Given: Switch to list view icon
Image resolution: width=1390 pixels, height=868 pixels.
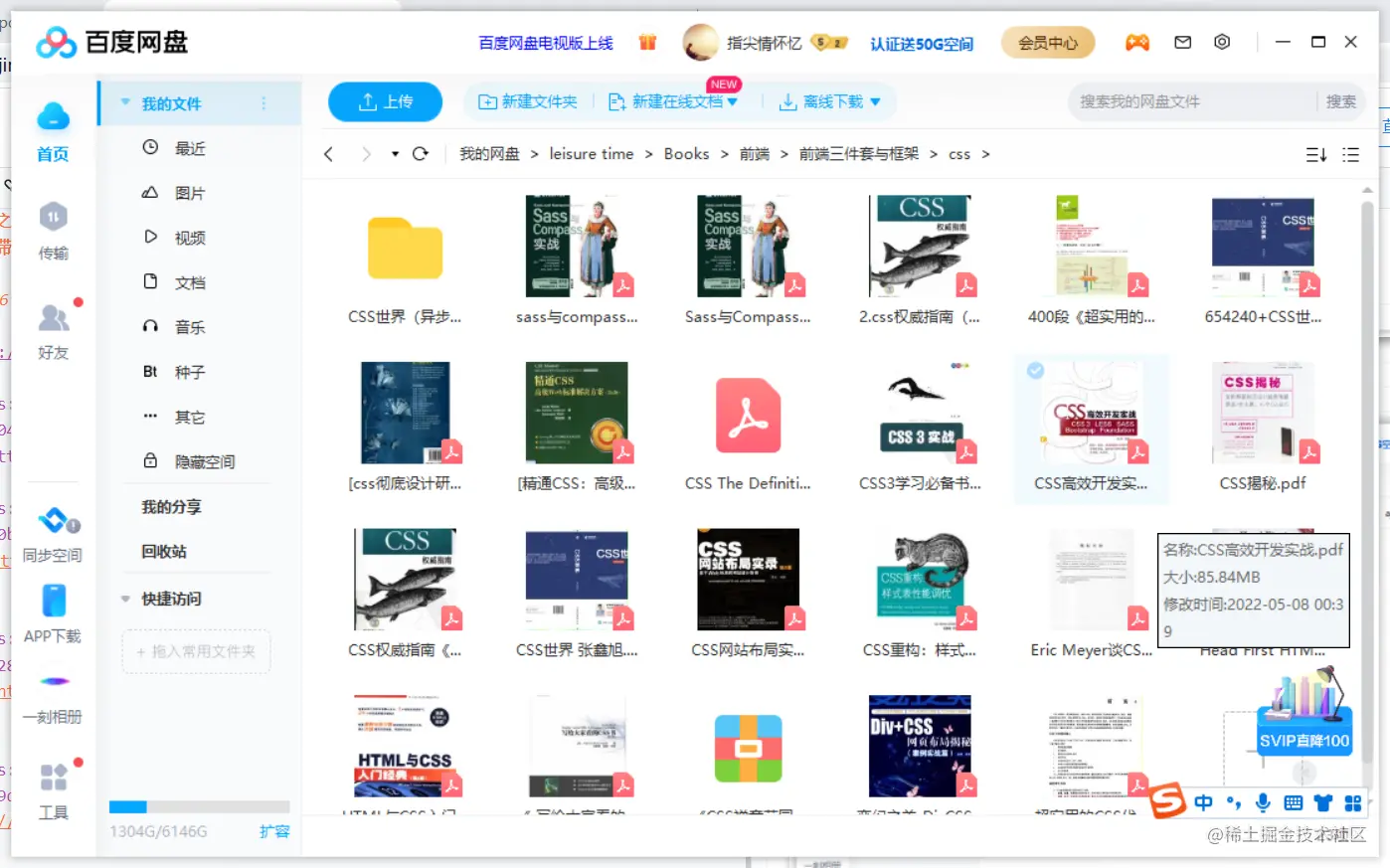Looking at the screenshot, I should pyautogui.click(x=1350, y=154).
